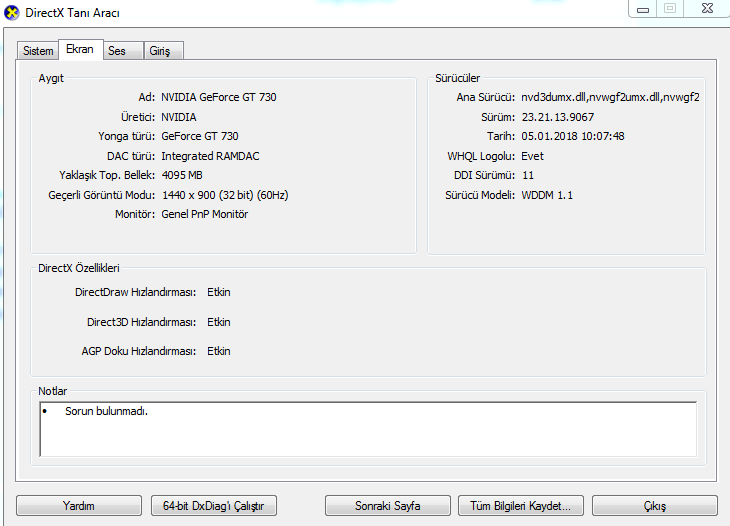
Task: Click the DDI Sürümü value 11
Action: pyautogui.click(x=528, y=175)
